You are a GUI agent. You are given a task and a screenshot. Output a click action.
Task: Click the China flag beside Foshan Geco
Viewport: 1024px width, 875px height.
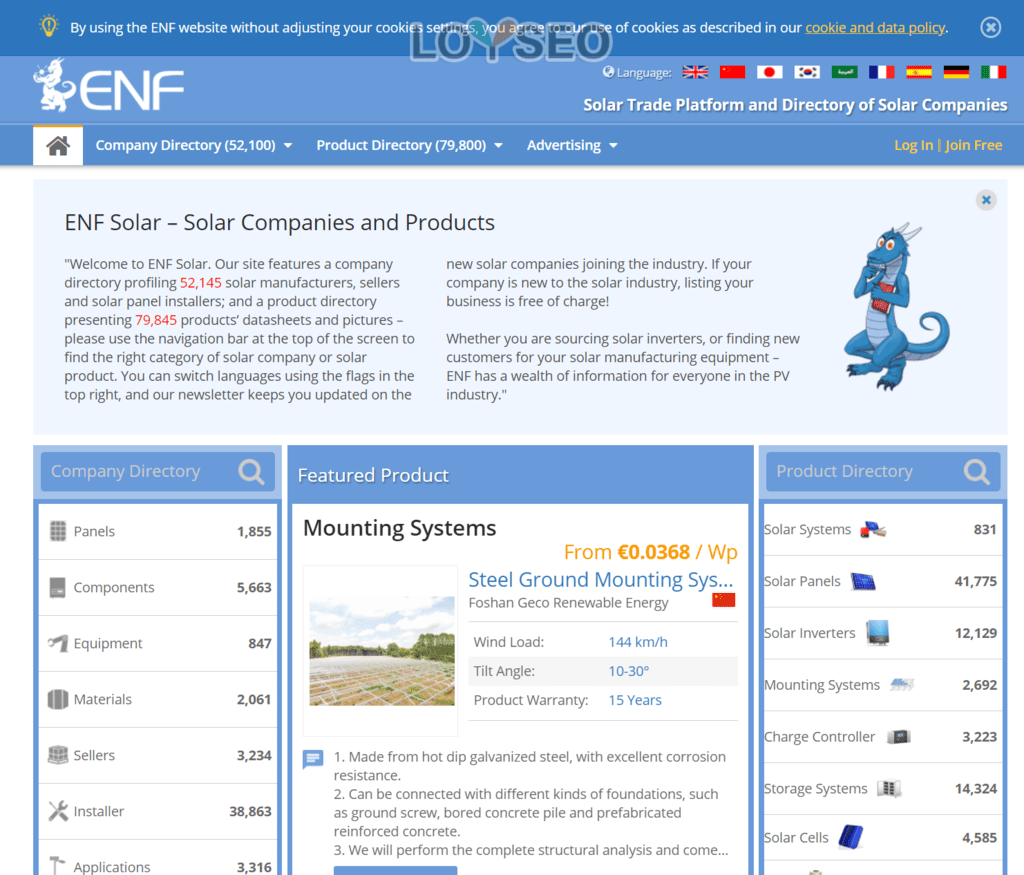click(724, 600)
